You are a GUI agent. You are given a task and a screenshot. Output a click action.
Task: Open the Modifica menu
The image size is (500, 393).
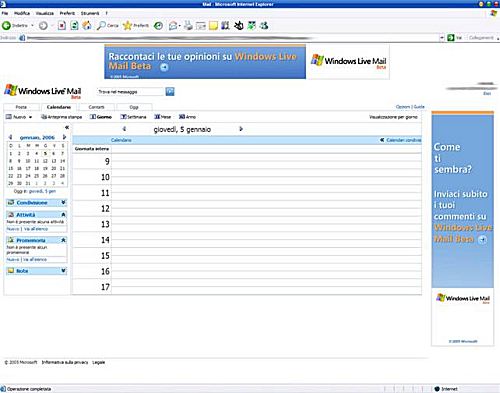(22, 13)
